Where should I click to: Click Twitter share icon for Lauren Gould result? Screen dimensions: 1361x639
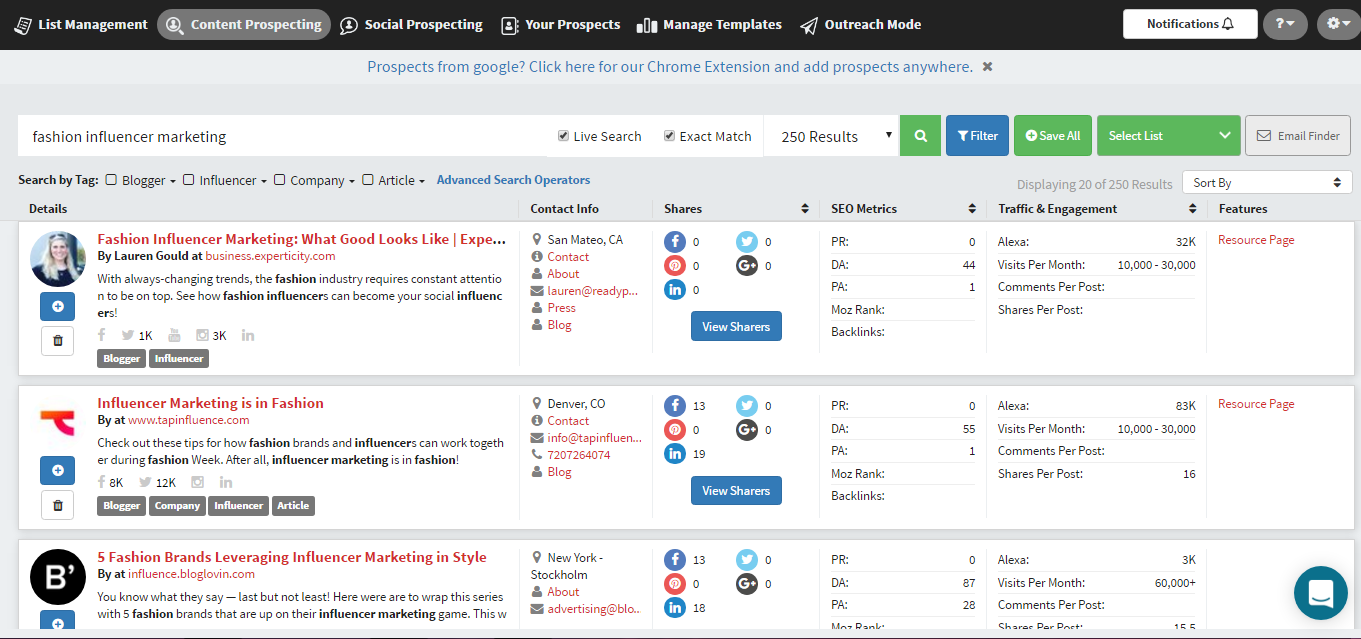click(747, 241)
